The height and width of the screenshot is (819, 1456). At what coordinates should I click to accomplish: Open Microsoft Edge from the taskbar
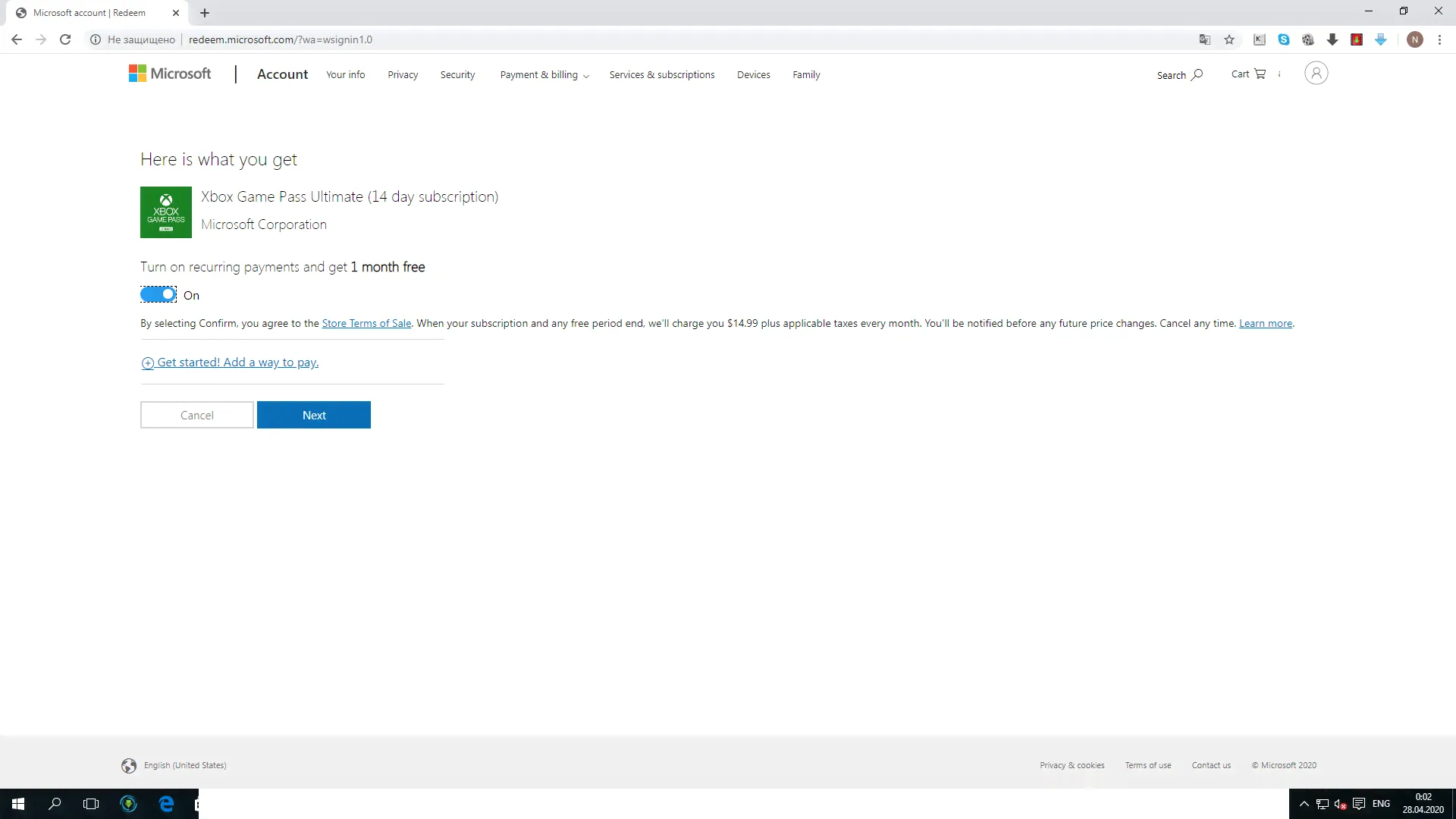tap(166, 804)
